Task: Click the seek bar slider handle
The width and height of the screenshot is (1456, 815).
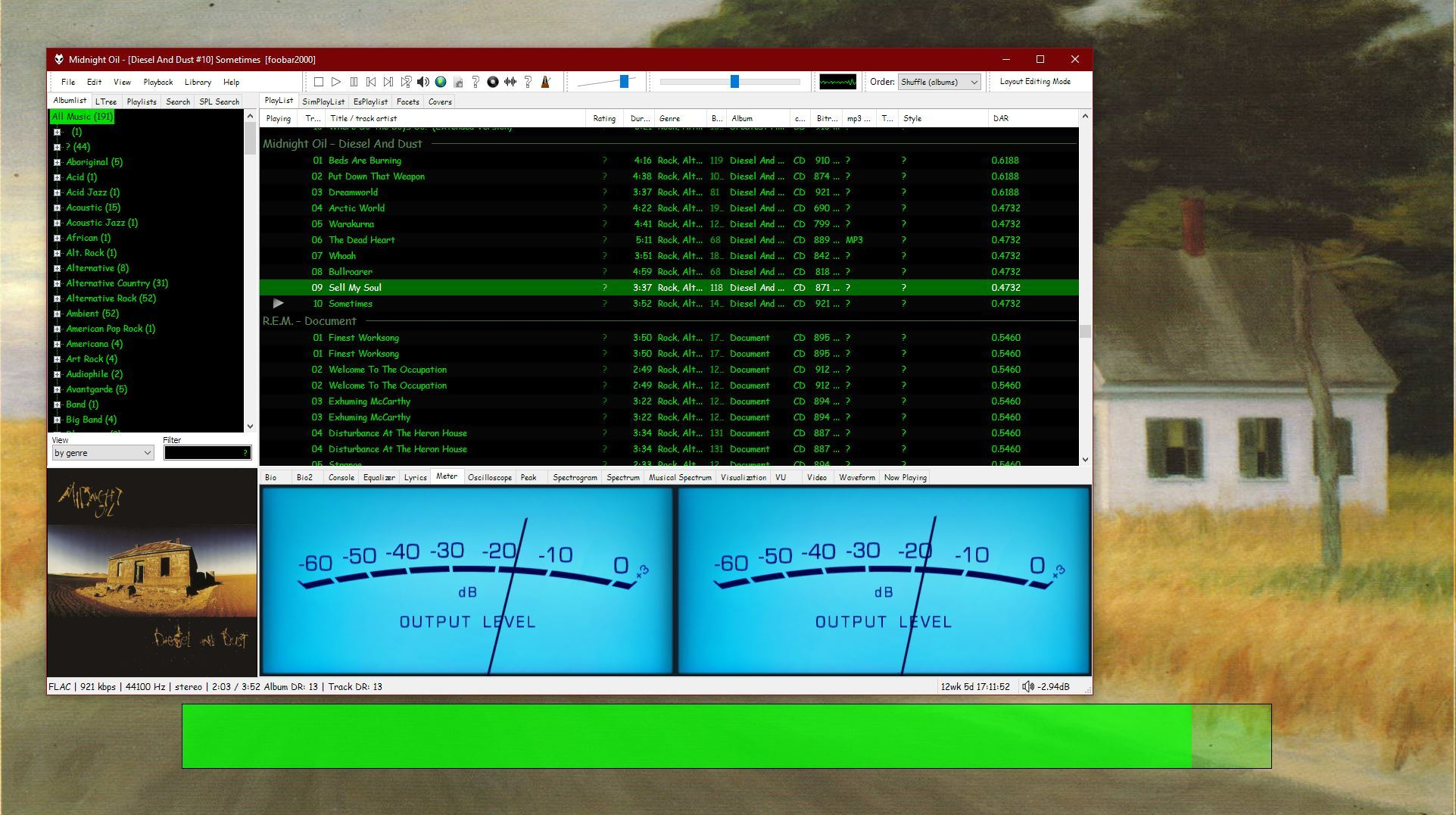Action: [734, 82]
